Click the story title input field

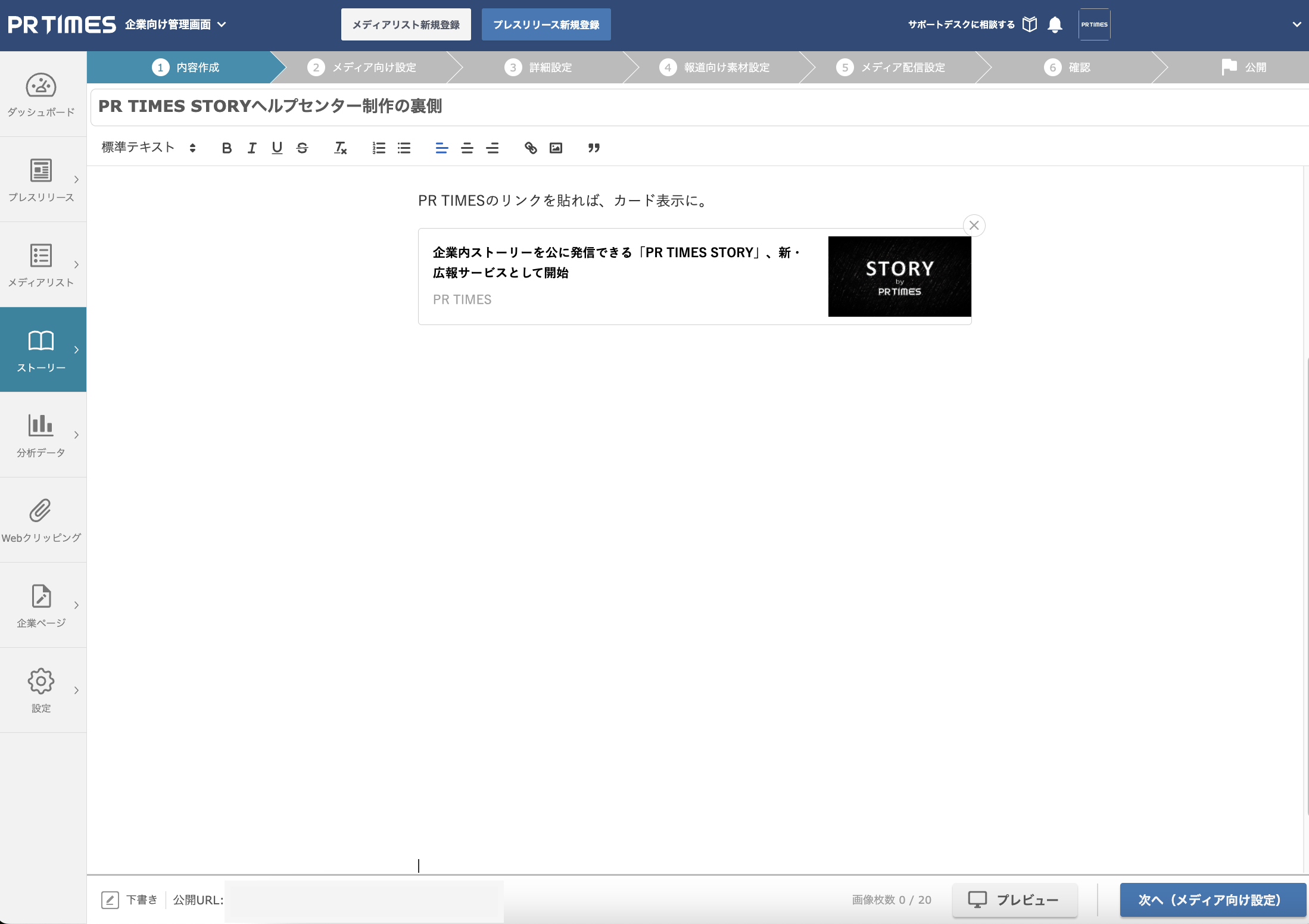(699, 107)
